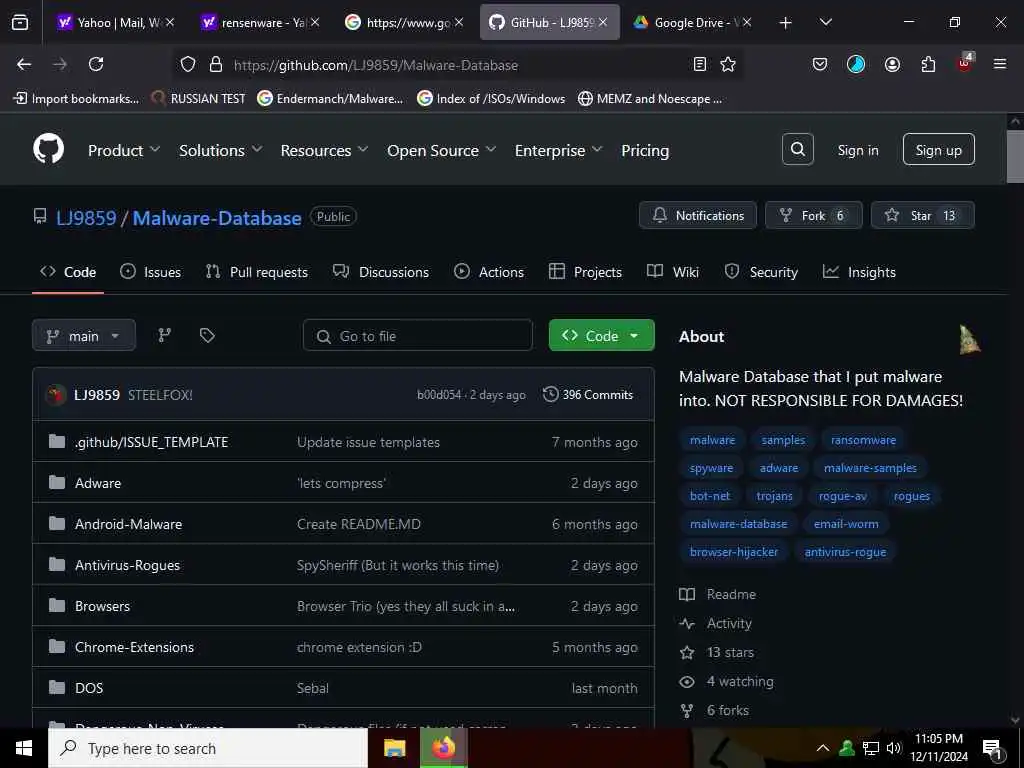Image resolution: width=1024 pixels, height=768 pixels.
Task: Open the notification center icon
Action: [x=992, y=749]
